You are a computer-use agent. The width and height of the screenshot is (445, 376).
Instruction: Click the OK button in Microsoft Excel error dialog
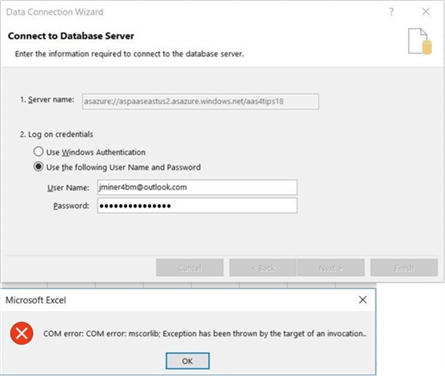click(187, 361)
